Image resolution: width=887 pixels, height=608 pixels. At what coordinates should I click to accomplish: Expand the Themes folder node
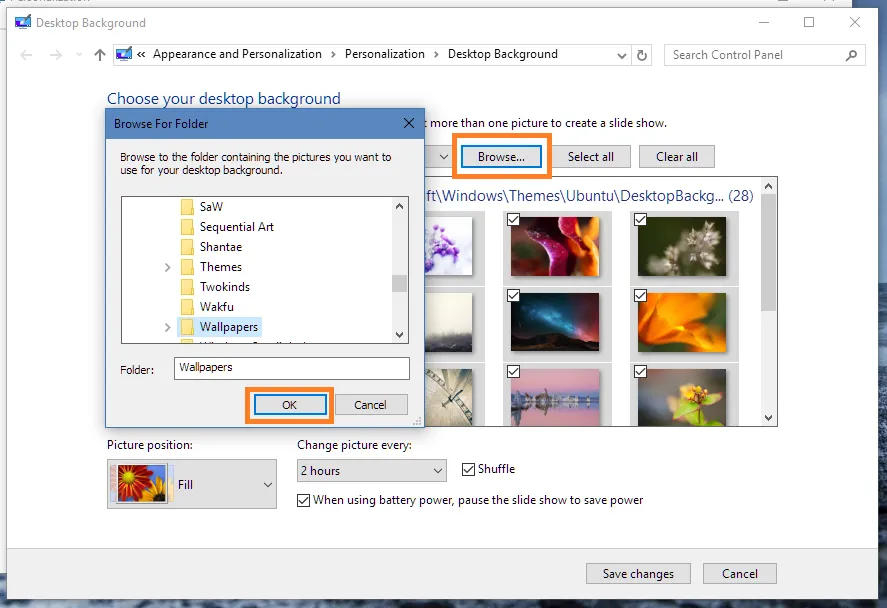point(167,268)
